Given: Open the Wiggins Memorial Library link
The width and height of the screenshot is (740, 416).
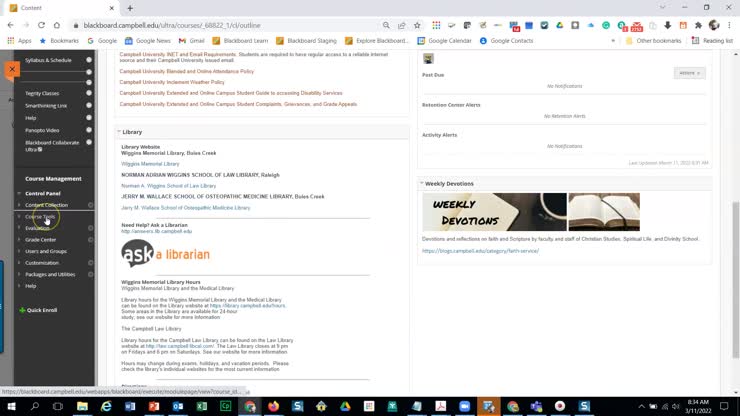Looking at the screenshot, I should pos(150,163).
